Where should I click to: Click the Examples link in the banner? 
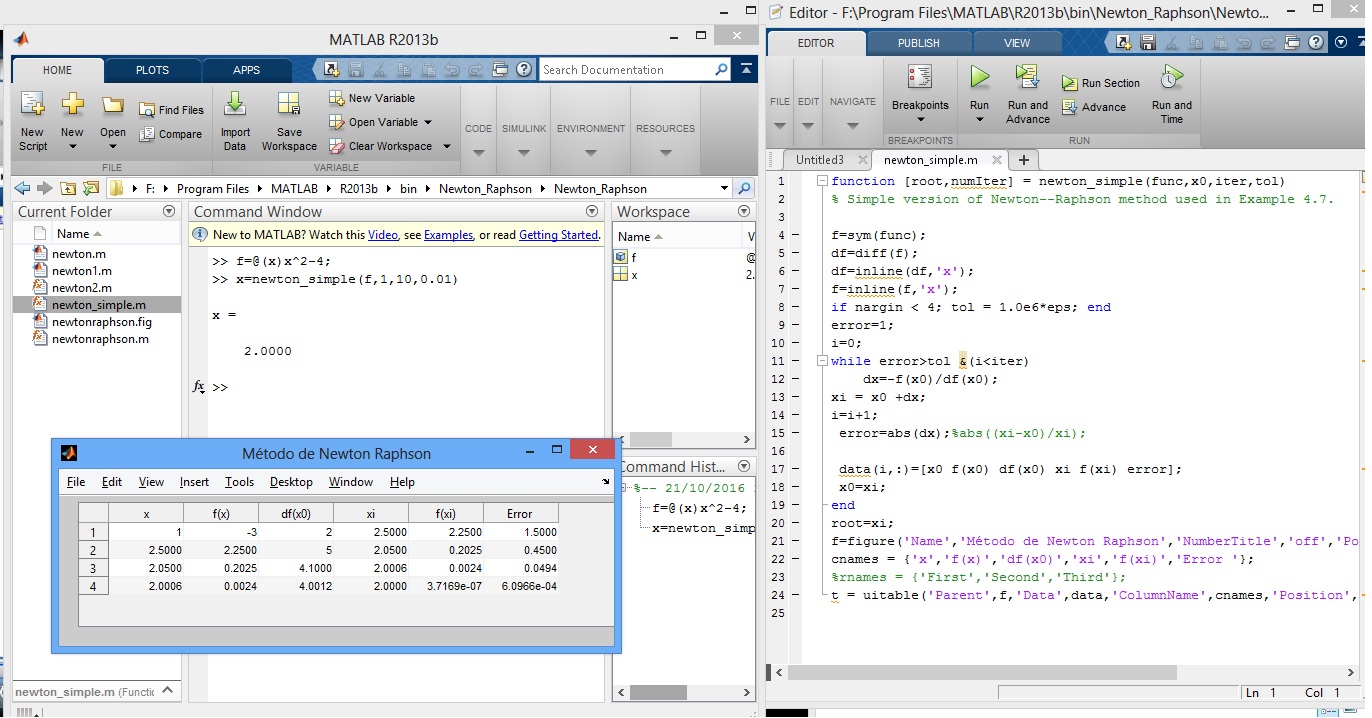[448, 235]
